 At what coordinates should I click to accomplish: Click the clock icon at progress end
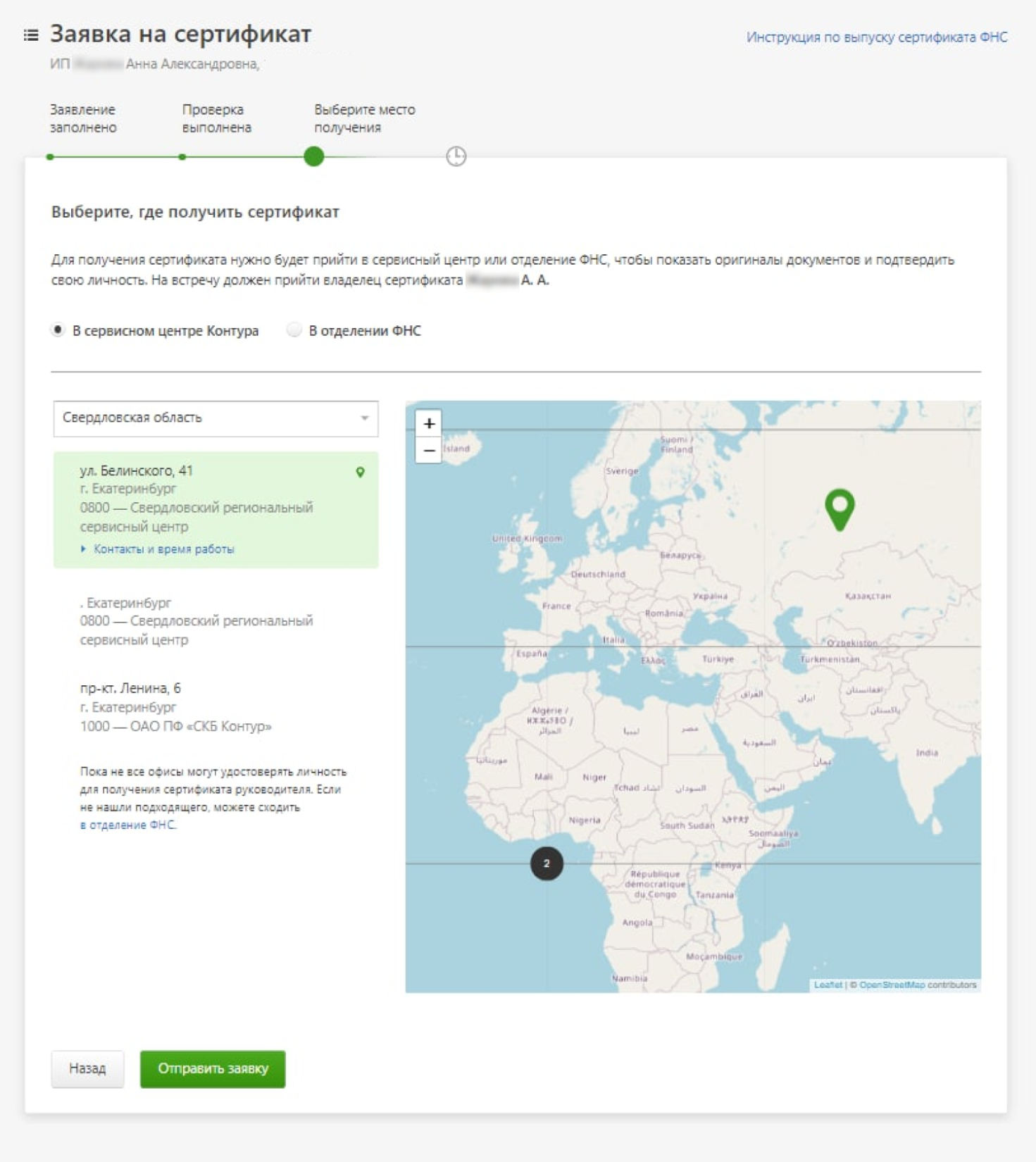pyautogui.click(x=456, y=156)
